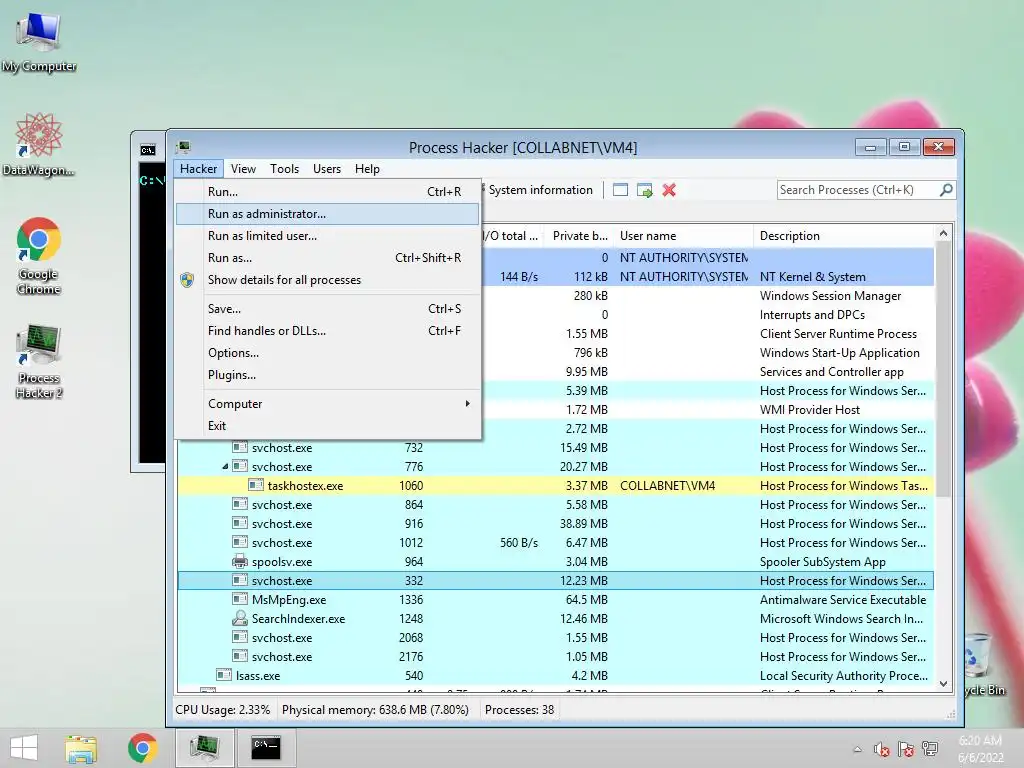
Task: Sort by Description column header
Action: (x=844, y=236)
